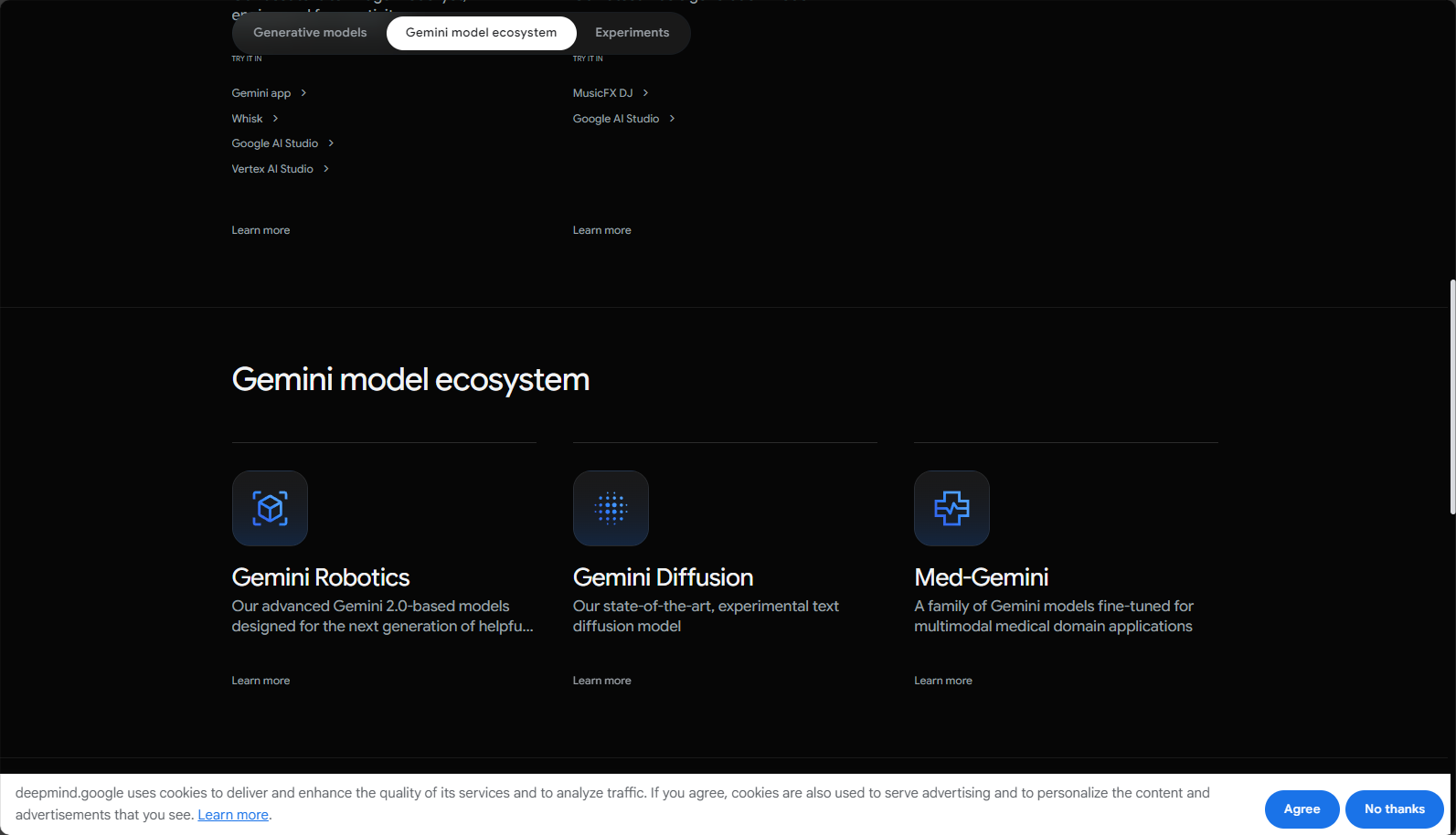
Task: Click the Med-Gemini heading
Action: 981,577
